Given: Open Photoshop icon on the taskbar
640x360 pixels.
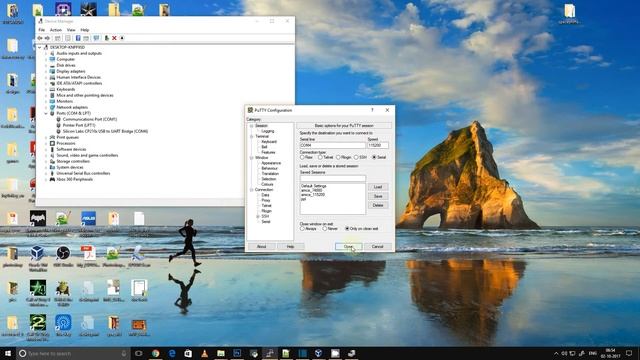Looking at the screenshot, I should point(237,353).
